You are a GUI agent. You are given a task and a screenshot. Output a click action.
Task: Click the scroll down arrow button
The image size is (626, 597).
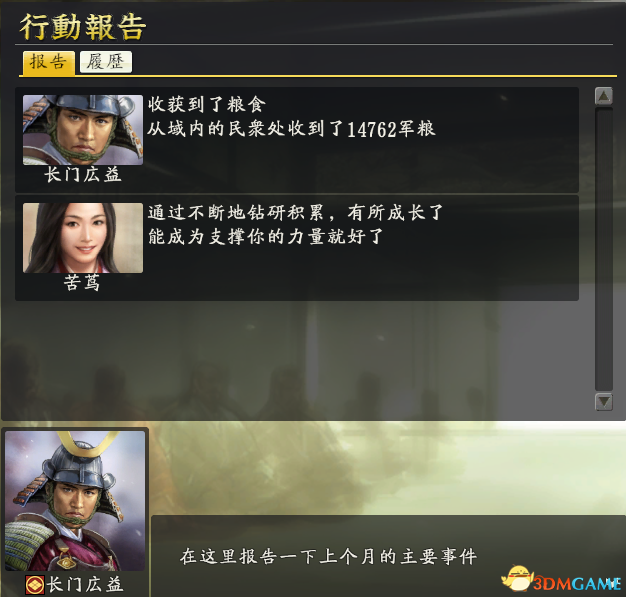(x=604, y=402)
